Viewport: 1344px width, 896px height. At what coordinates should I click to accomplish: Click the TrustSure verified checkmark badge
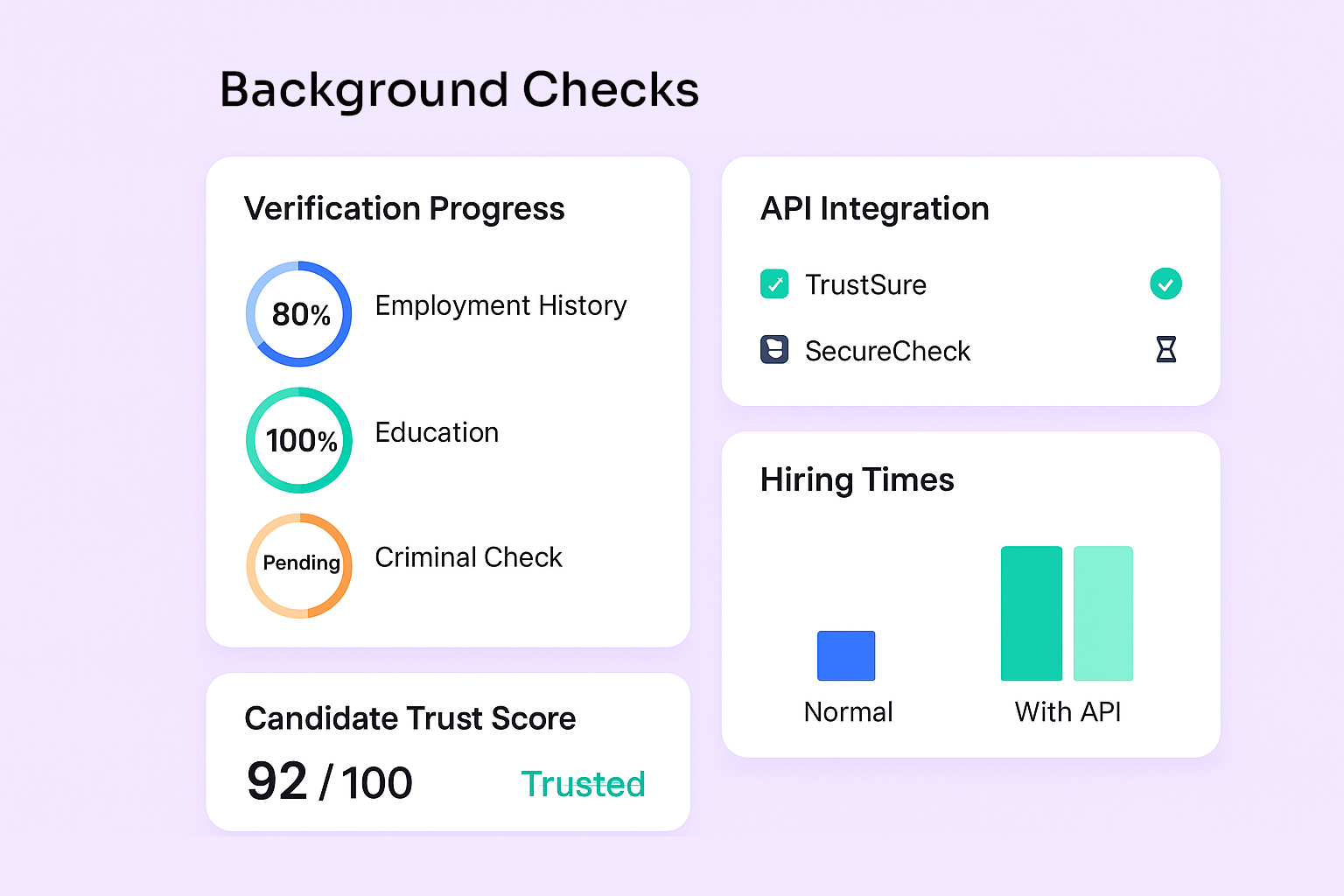click(x=1165, y=284)
